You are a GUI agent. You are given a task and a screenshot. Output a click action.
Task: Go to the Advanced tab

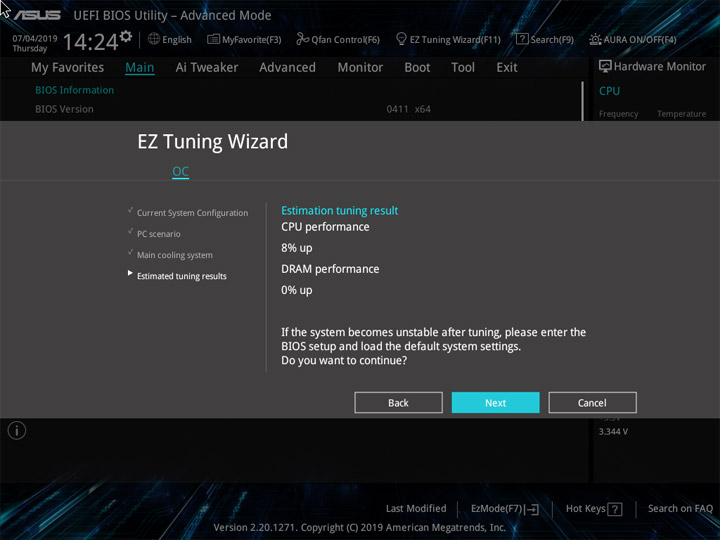(287, 68)
